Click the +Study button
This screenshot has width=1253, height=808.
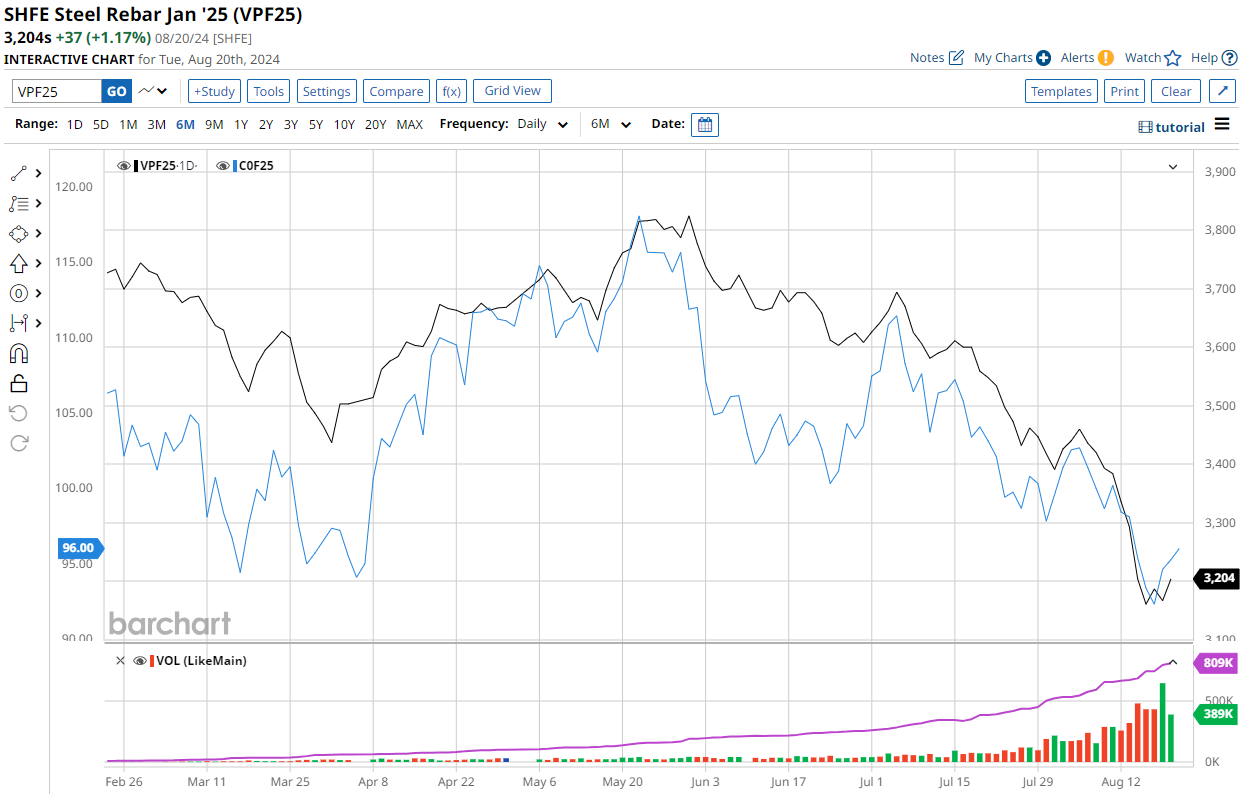[x=214, y=91]
